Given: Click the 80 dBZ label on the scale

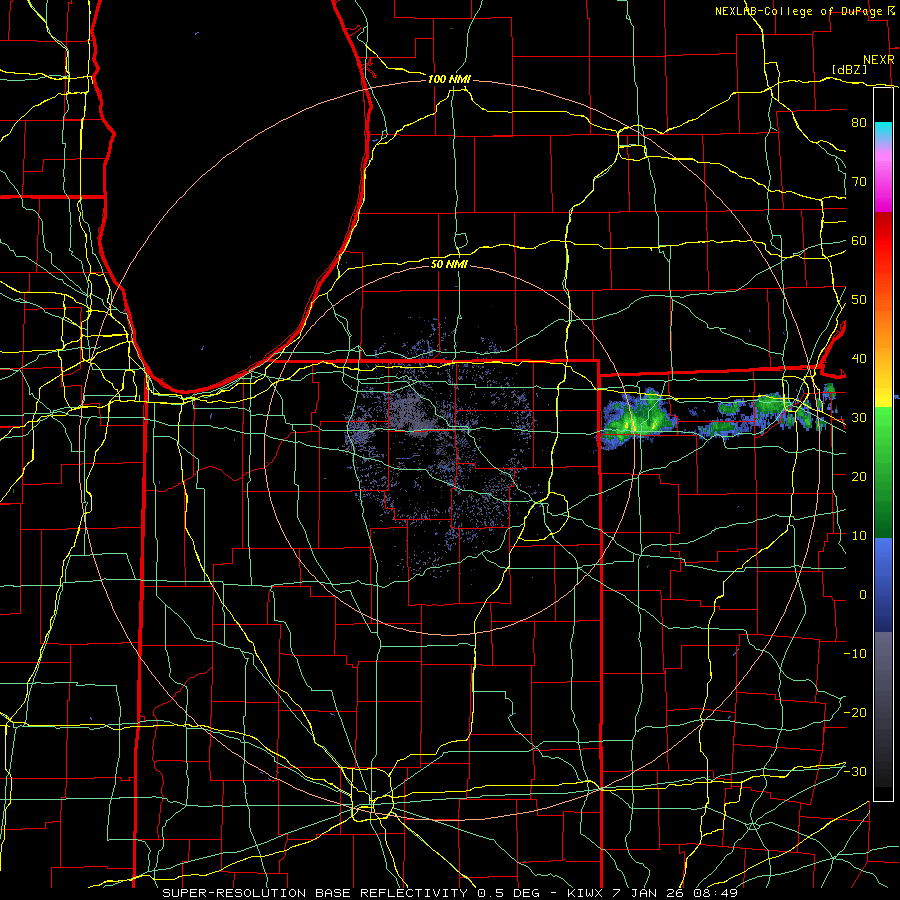Looking at the screenshot, I should (x=859, y=123).
